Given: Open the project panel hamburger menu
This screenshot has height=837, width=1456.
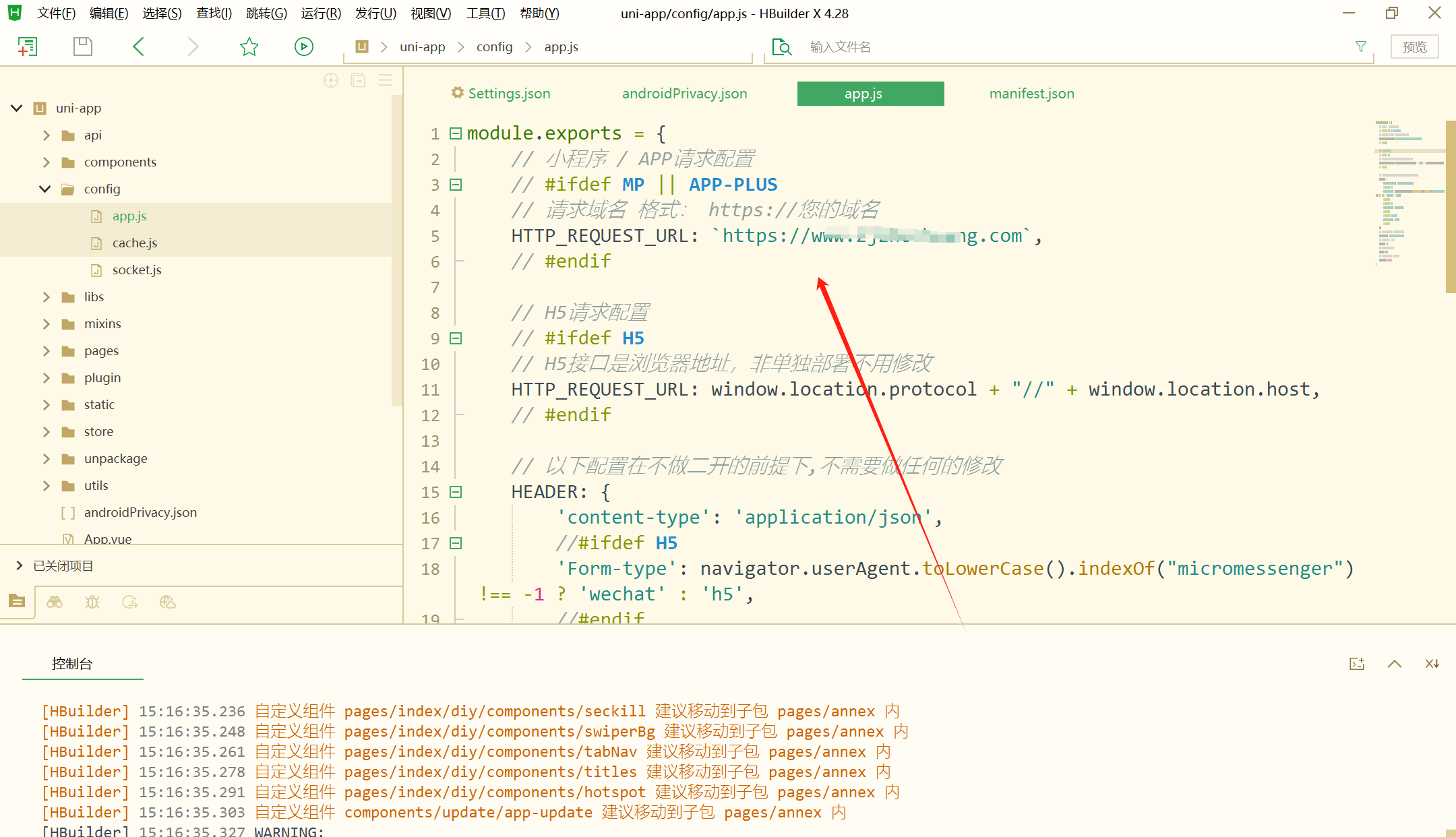Looking at the screenshot, I should [385, 80].
